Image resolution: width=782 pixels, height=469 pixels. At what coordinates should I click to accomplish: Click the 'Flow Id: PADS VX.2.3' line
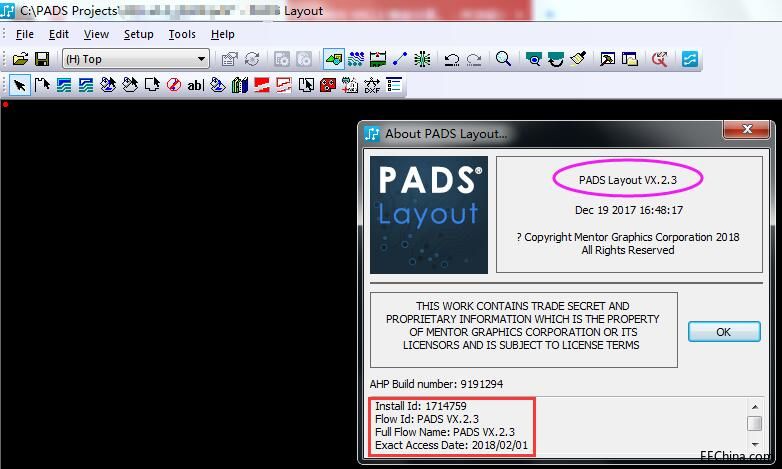point(427,419)
